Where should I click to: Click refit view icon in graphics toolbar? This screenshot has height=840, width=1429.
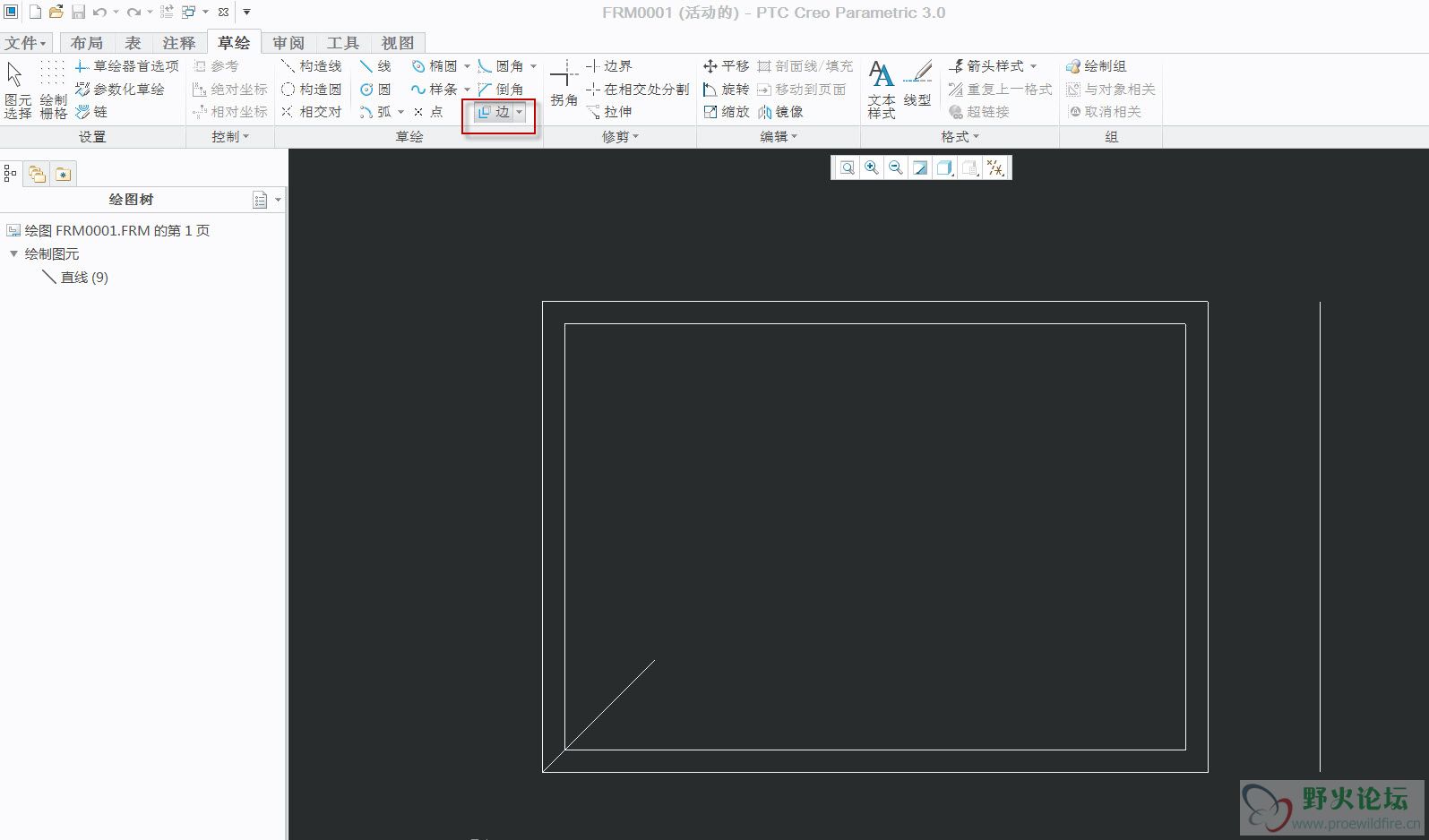click(847, 167)
